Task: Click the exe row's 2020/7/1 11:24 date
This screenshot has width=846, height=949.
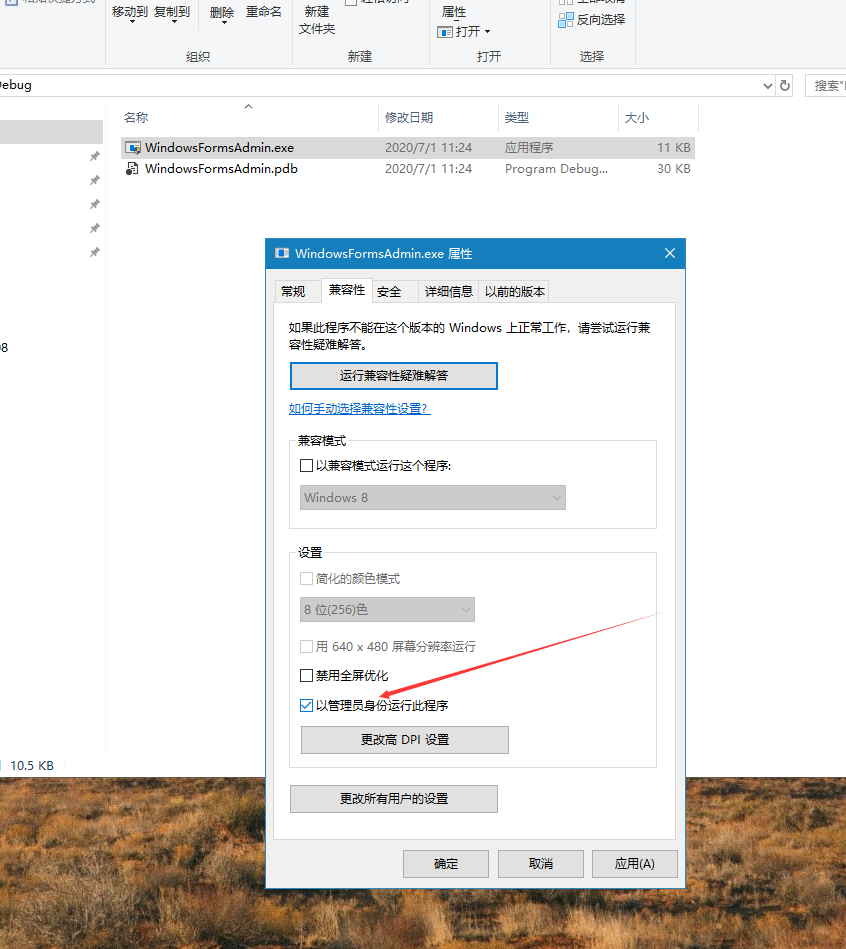Action: (428, 148)
